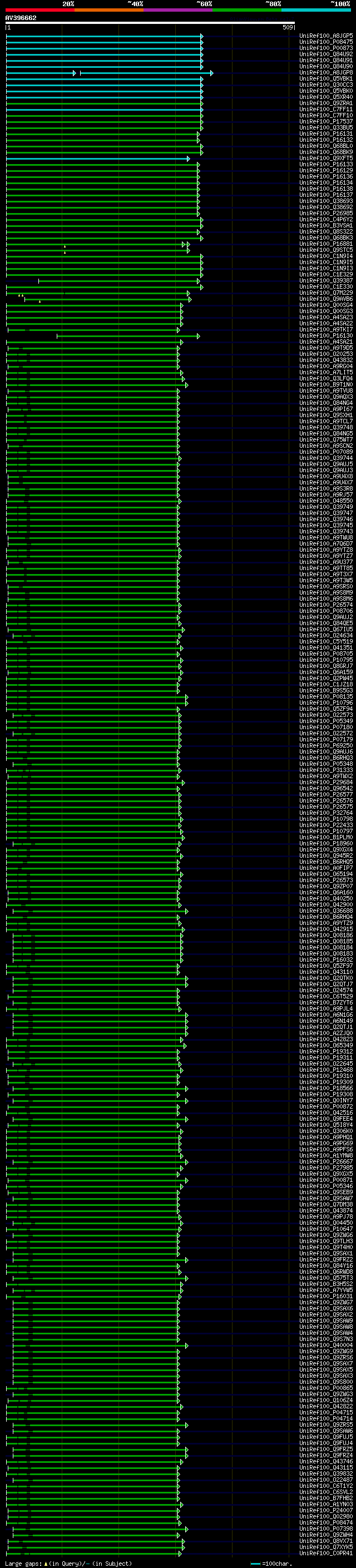The height and width of the screenshot is (1568, 356).
Task: Select hit UniRef100_P07179
Action: 326,740
